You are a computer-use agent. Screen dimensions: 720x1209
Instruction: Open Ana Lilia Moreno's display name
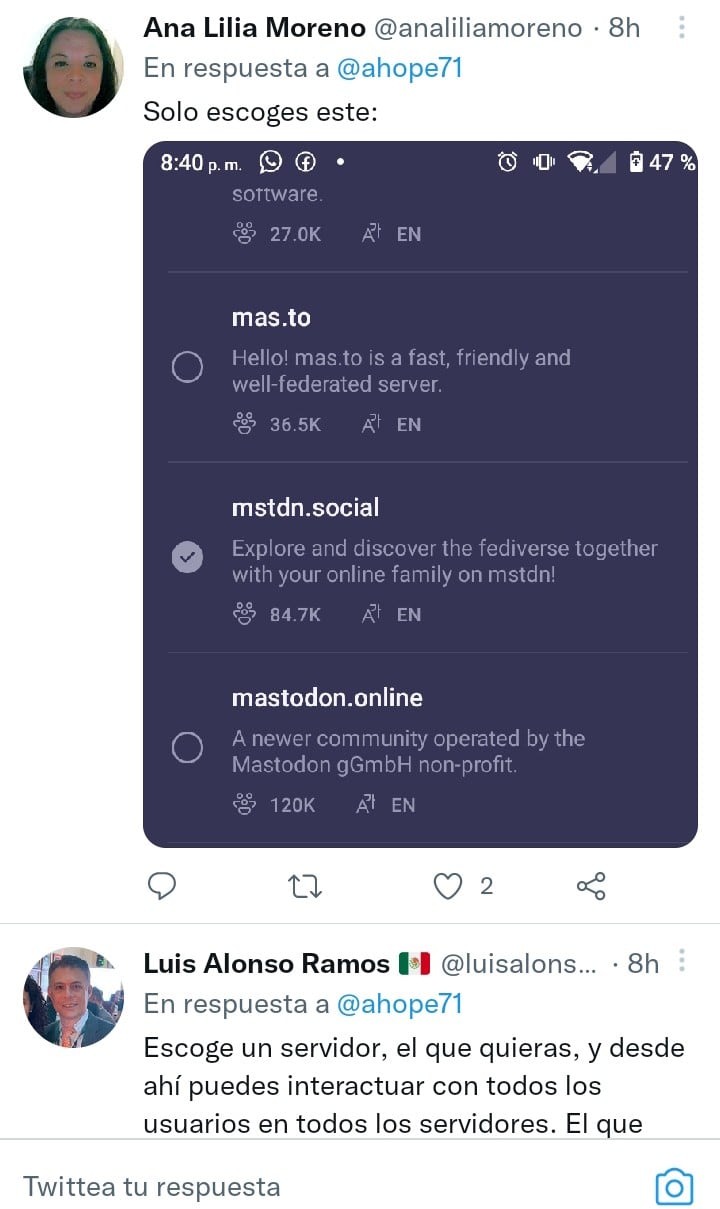(254, 28)
